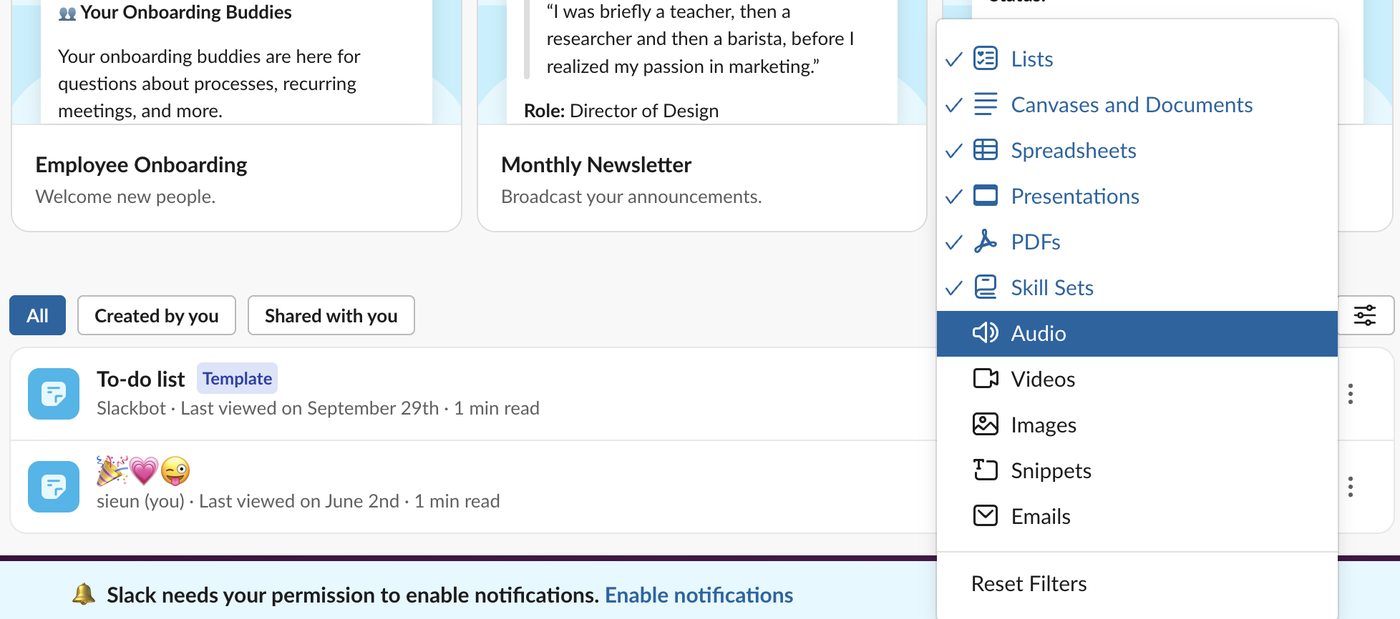Click the notification bell icon
Image resolution: width=1400 pixels, height=619 pixels.
84,595
